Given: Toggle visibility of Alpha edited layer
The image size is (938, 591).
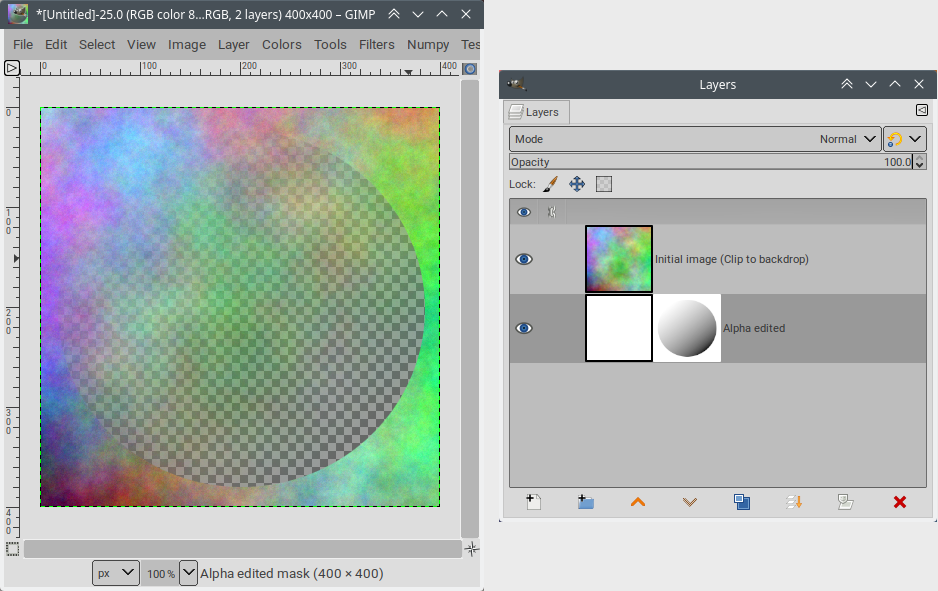Looking at the screenshot, I should pyautogui.click(x=524, y=328).
